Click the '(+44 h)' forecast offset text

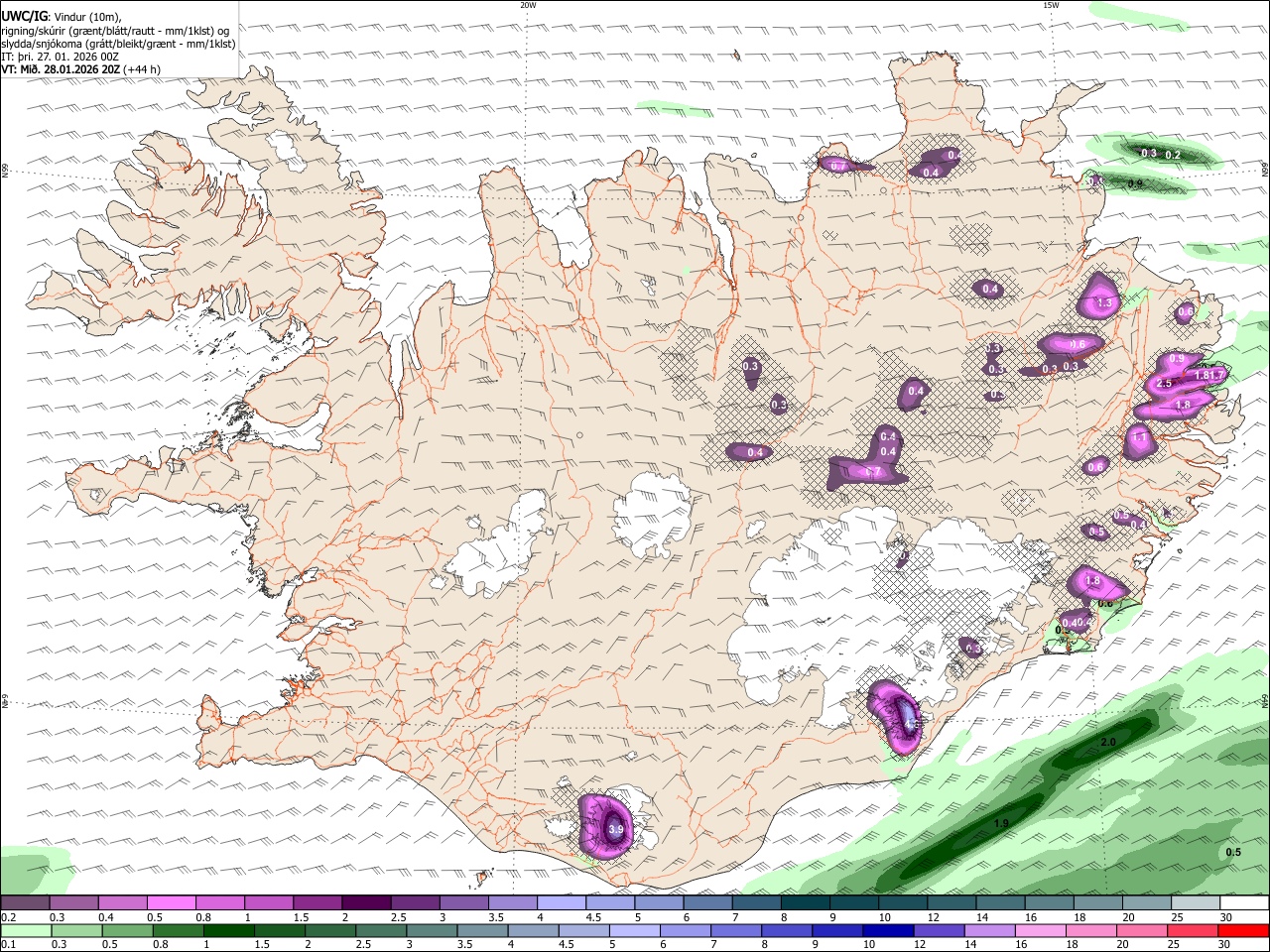point(143,69)
